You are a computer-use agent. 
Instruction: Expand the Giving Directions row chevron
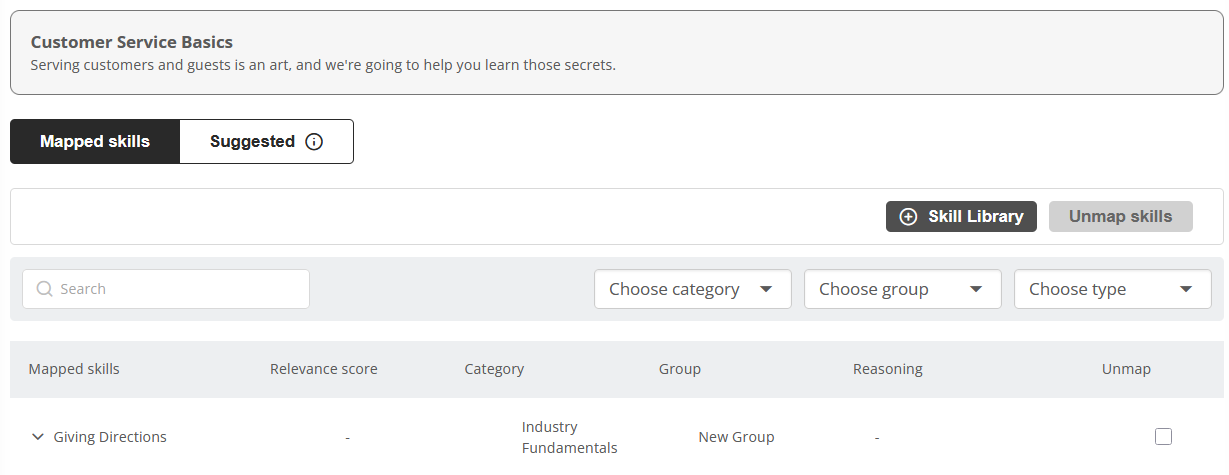pos(38,437)
